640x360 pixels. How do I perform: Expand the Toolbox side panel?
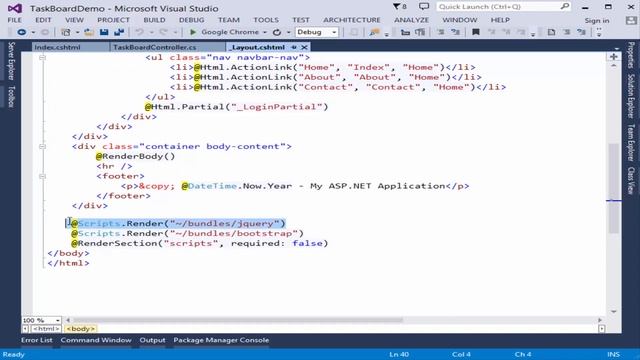click(11, 97)
